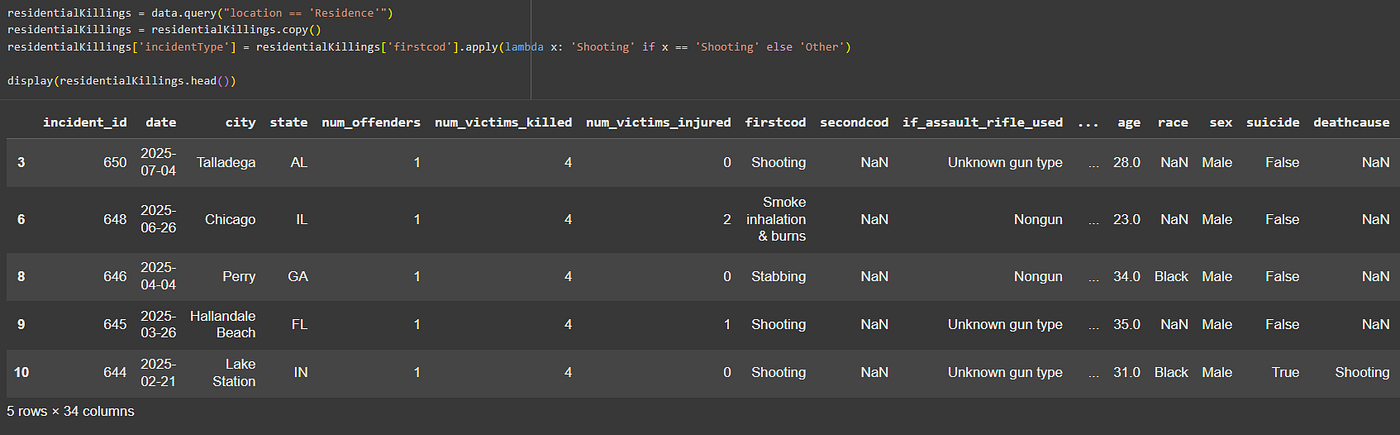Click the incident_id column header
This screenshot has height=435, width=1400.
coord(85,122)
